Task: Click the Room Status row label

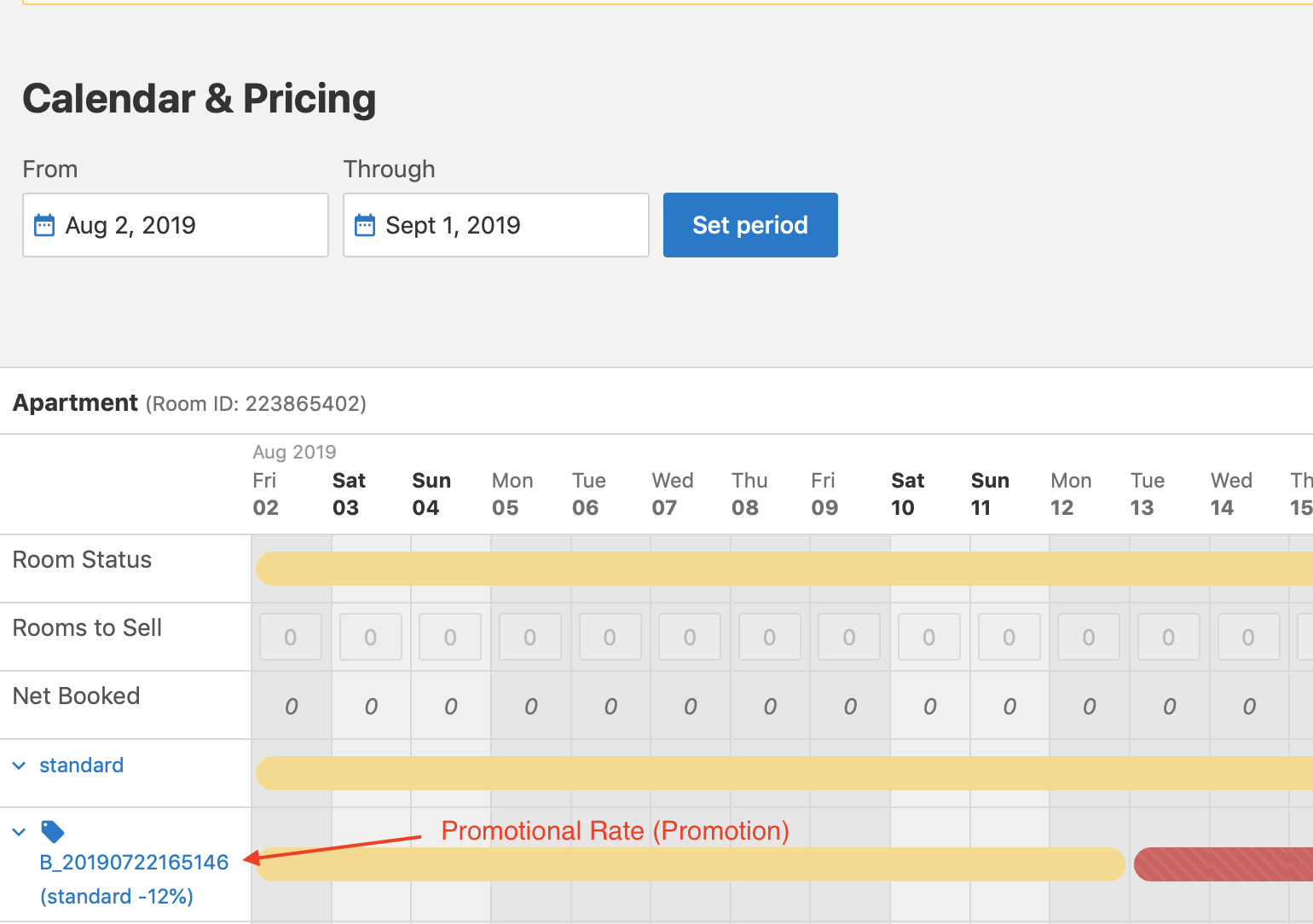Action: point(82,560)
